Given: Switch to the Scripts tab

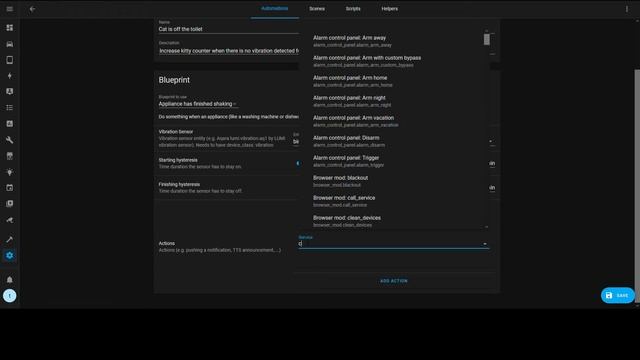Looking at the screenshot, I should pyautogui.click(x=353, y=9).
